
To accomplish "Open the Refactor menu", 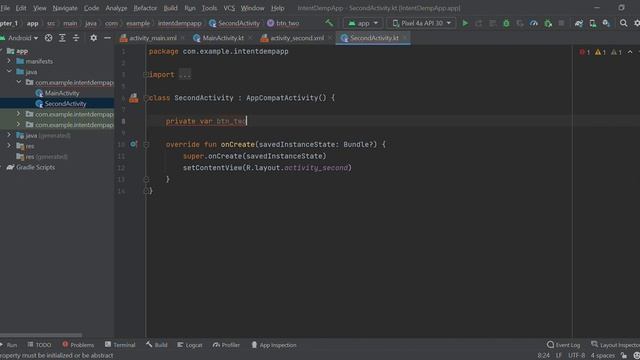I will (145, 8).
